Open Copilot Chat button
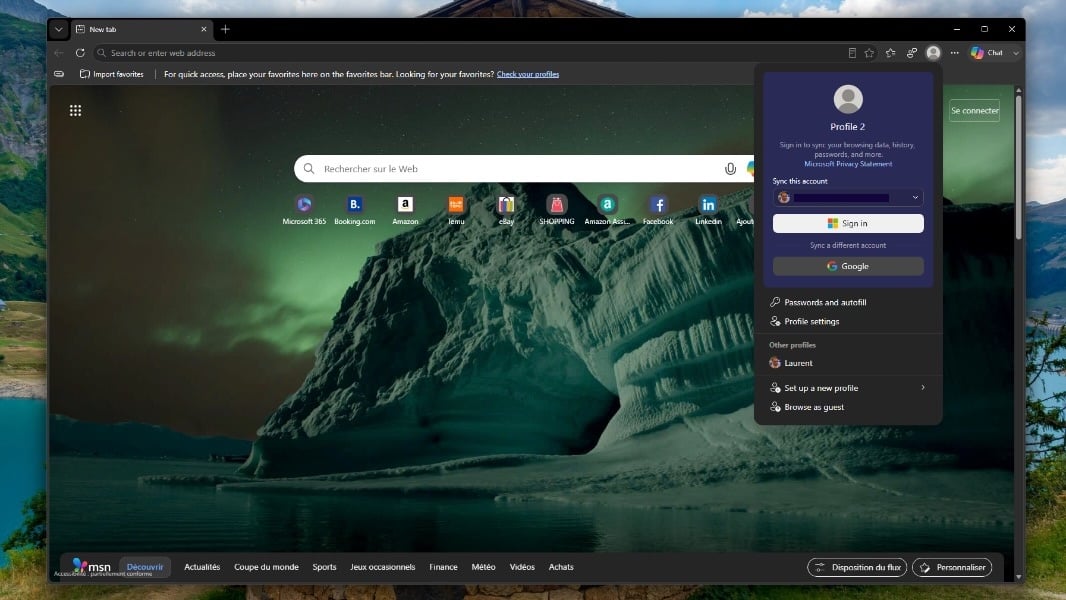This screenshot has width=1066, height=600. coord(987,53)
